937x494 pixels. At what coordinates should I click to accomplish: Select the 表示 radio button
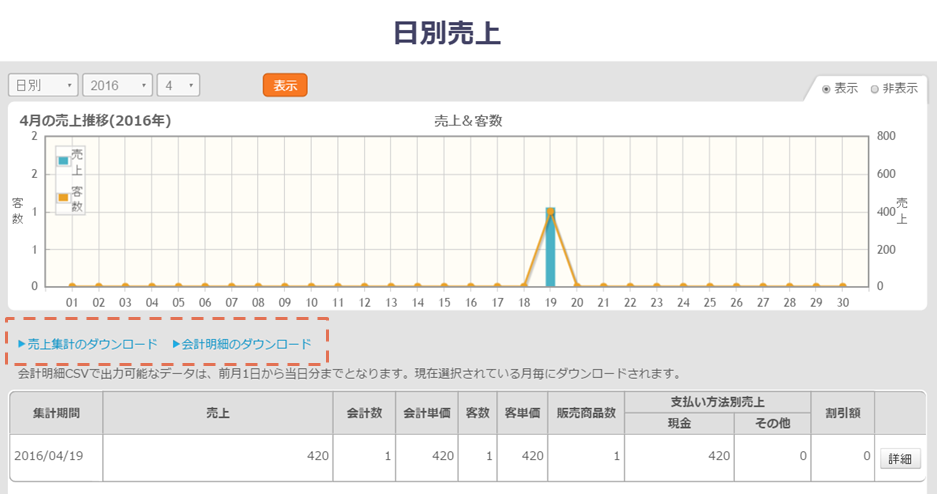[x=826, y=89]
